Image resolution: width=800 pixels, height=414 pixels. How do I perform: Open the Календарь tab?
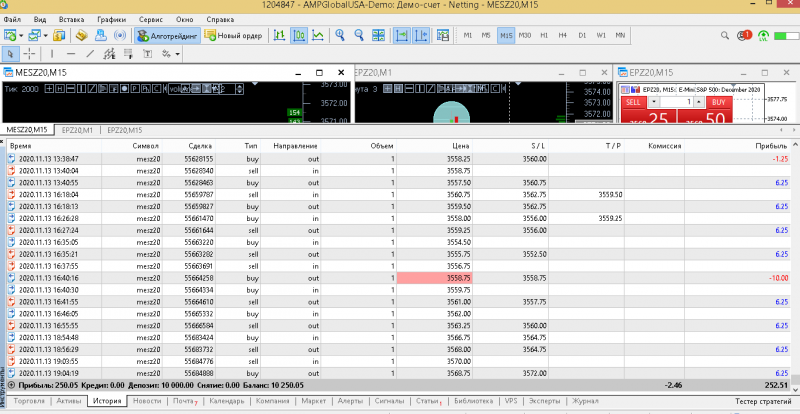(x=226, y=401)
